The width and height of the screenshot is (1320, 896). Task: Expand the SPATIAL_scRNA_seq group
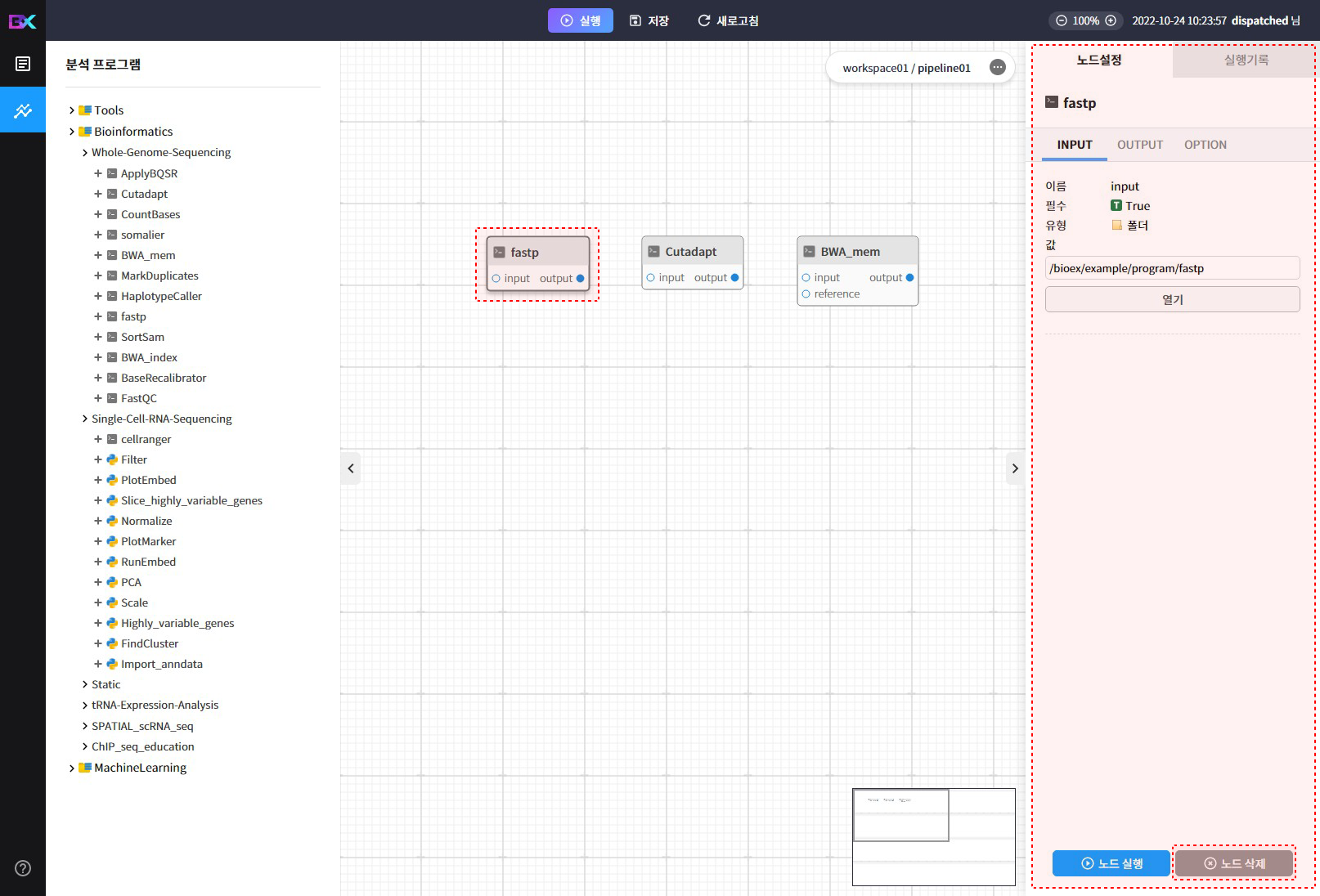(x=85, y=726)
